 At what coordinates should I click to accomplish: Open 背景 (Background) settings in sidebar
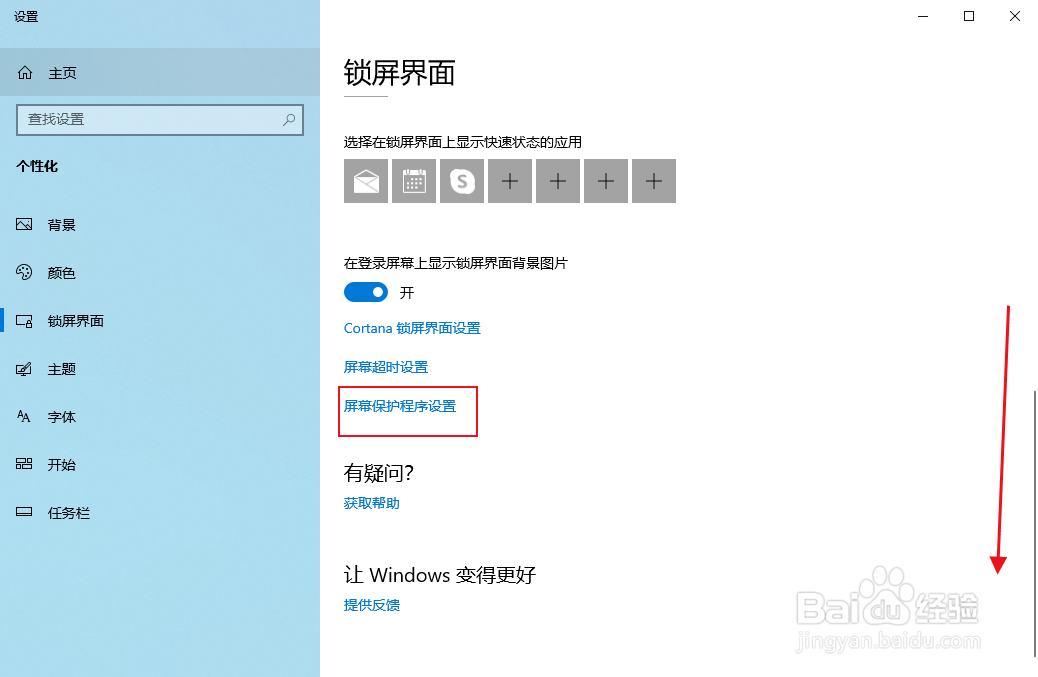[60, 224]
